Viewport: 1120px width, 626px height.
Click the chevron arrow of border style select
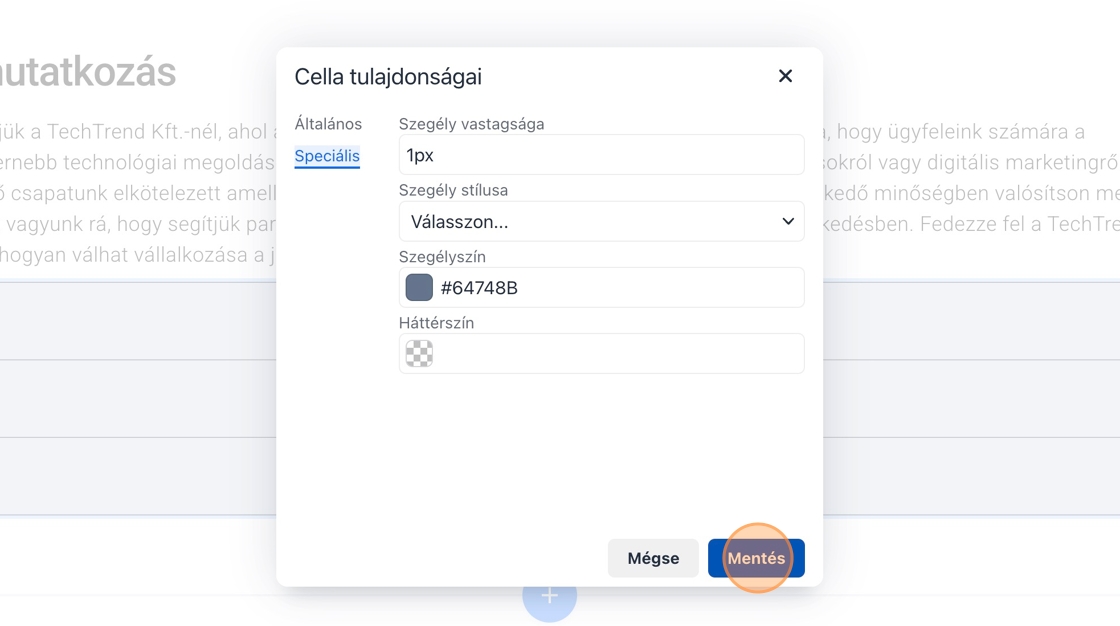(x=788, y=222)
